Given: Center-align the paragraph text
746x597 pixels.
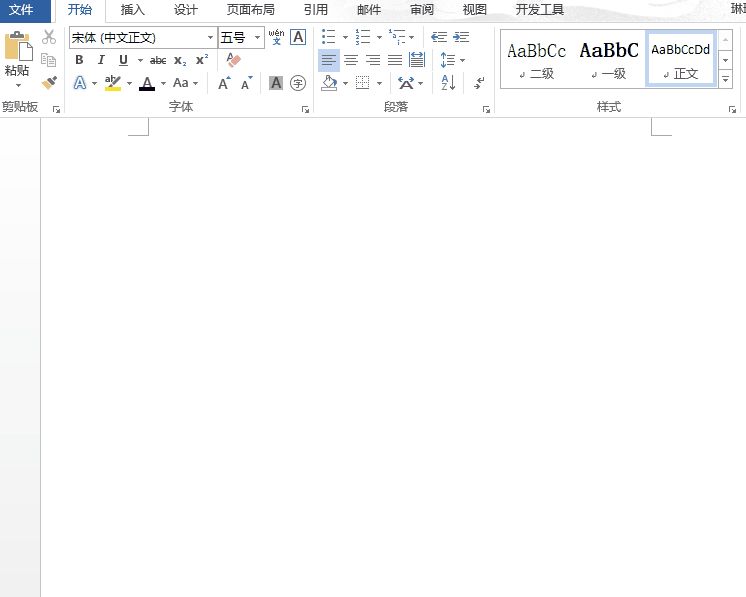Looking at the screenshot, I should coord(351,60).
